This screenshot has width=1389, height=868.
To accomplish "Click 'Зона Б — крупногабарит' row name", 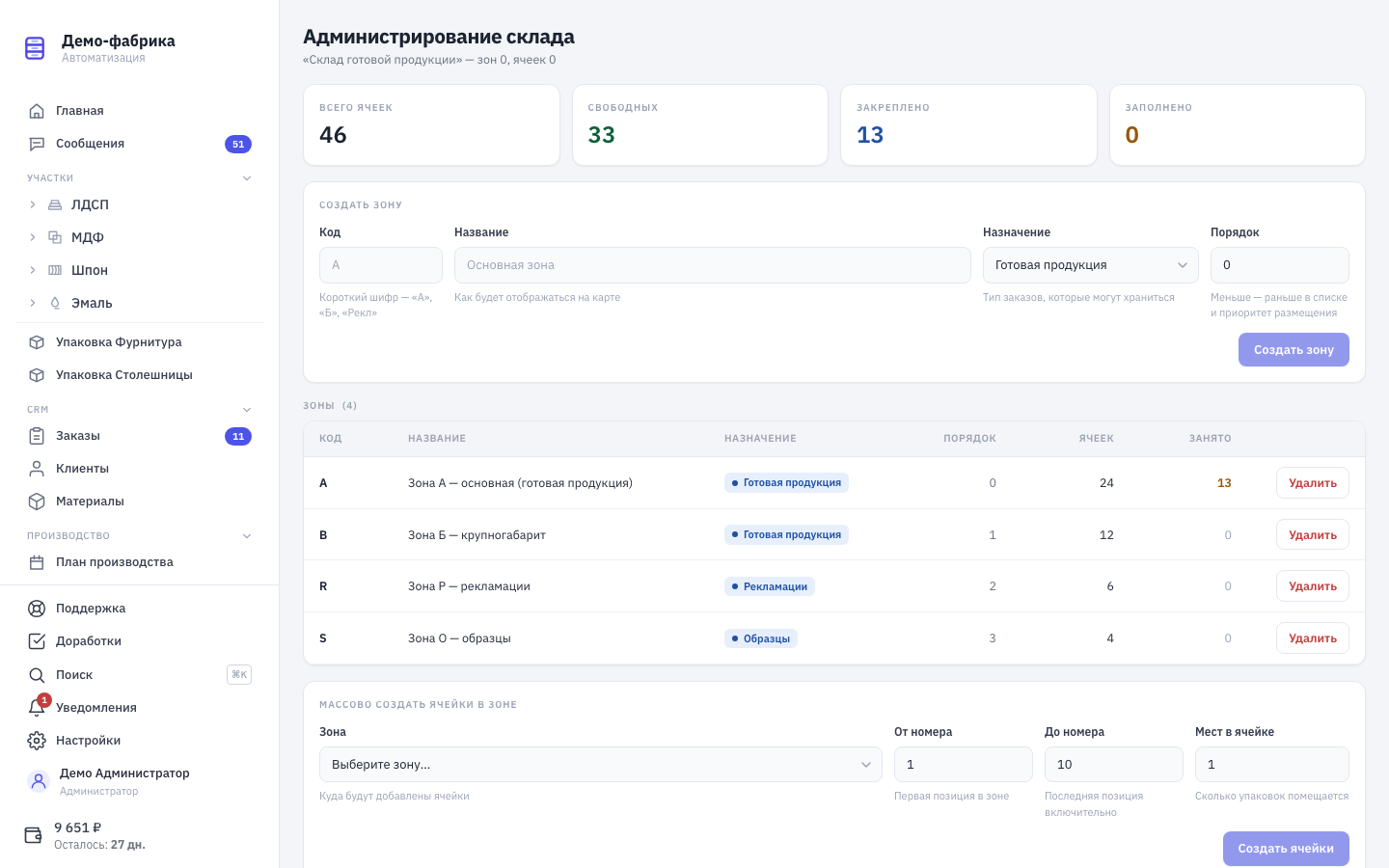I will pos(477,535).
